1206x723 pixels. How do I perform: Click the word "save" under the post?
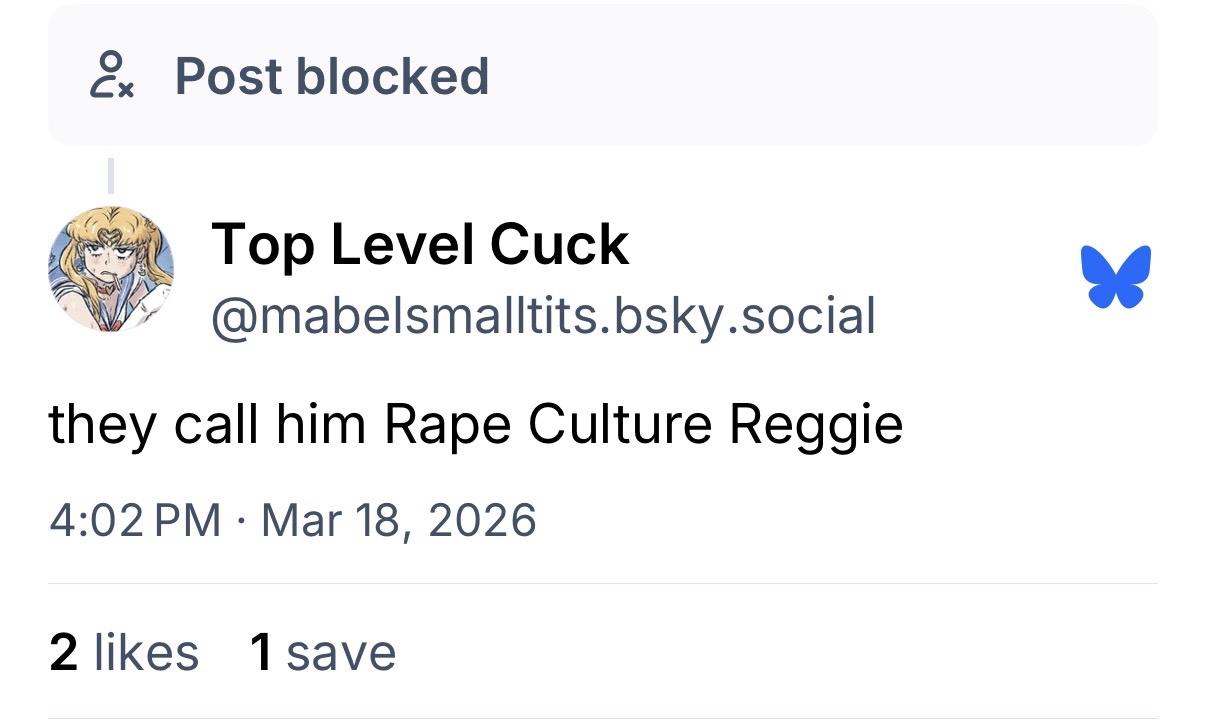[x=341, y=652]
